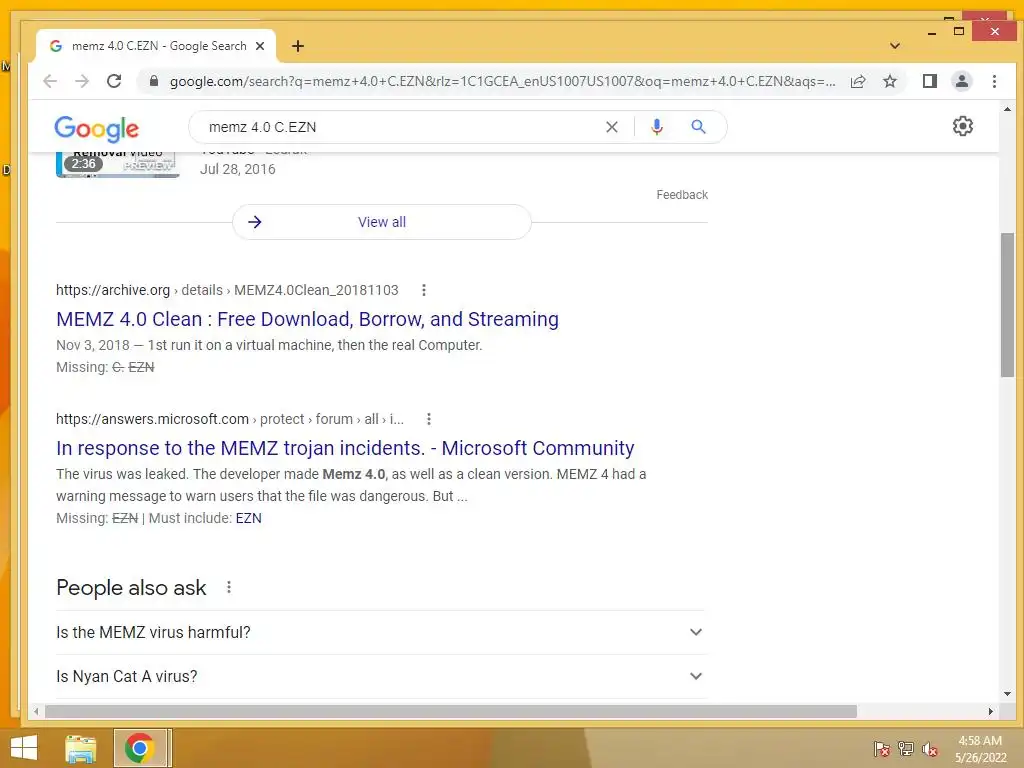Viewport: 1024px width, 768px height.
Task: Click the memz 4.0 C.EZN search field
Action: pyautogui.click(x=398, y=127)
